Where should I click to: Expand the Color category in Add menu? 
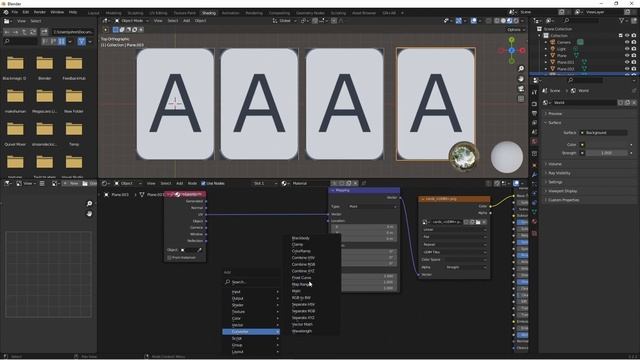tap(251, 318)
